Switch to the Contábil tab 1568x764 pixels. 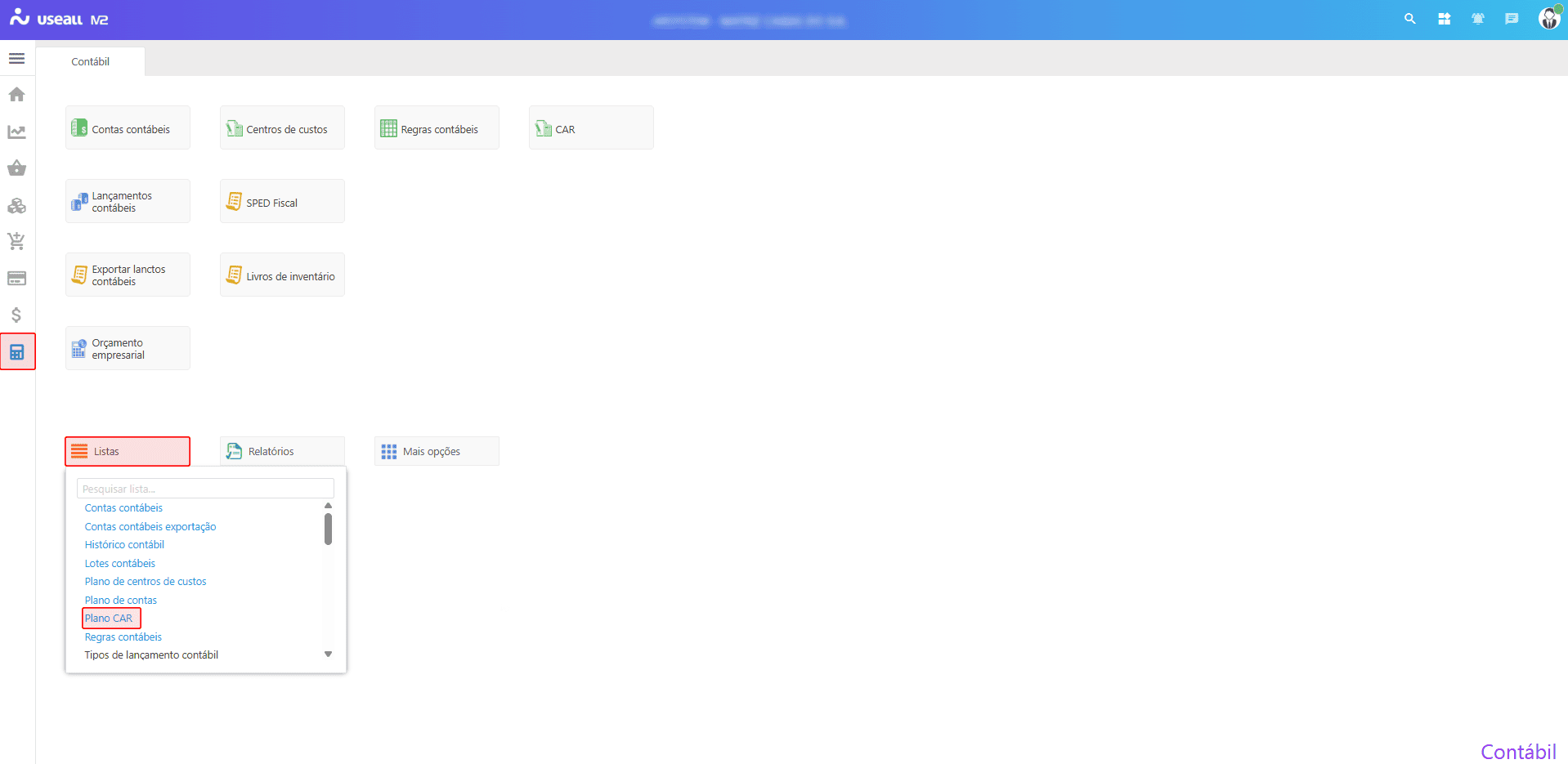(90, 62)
